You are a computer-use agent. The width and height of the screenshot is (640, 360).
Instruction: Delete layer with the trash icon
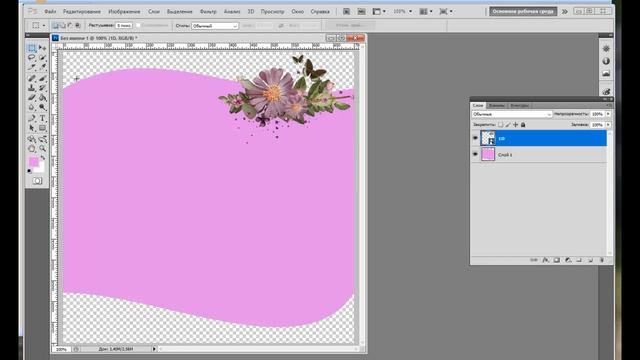pos(602,260)
